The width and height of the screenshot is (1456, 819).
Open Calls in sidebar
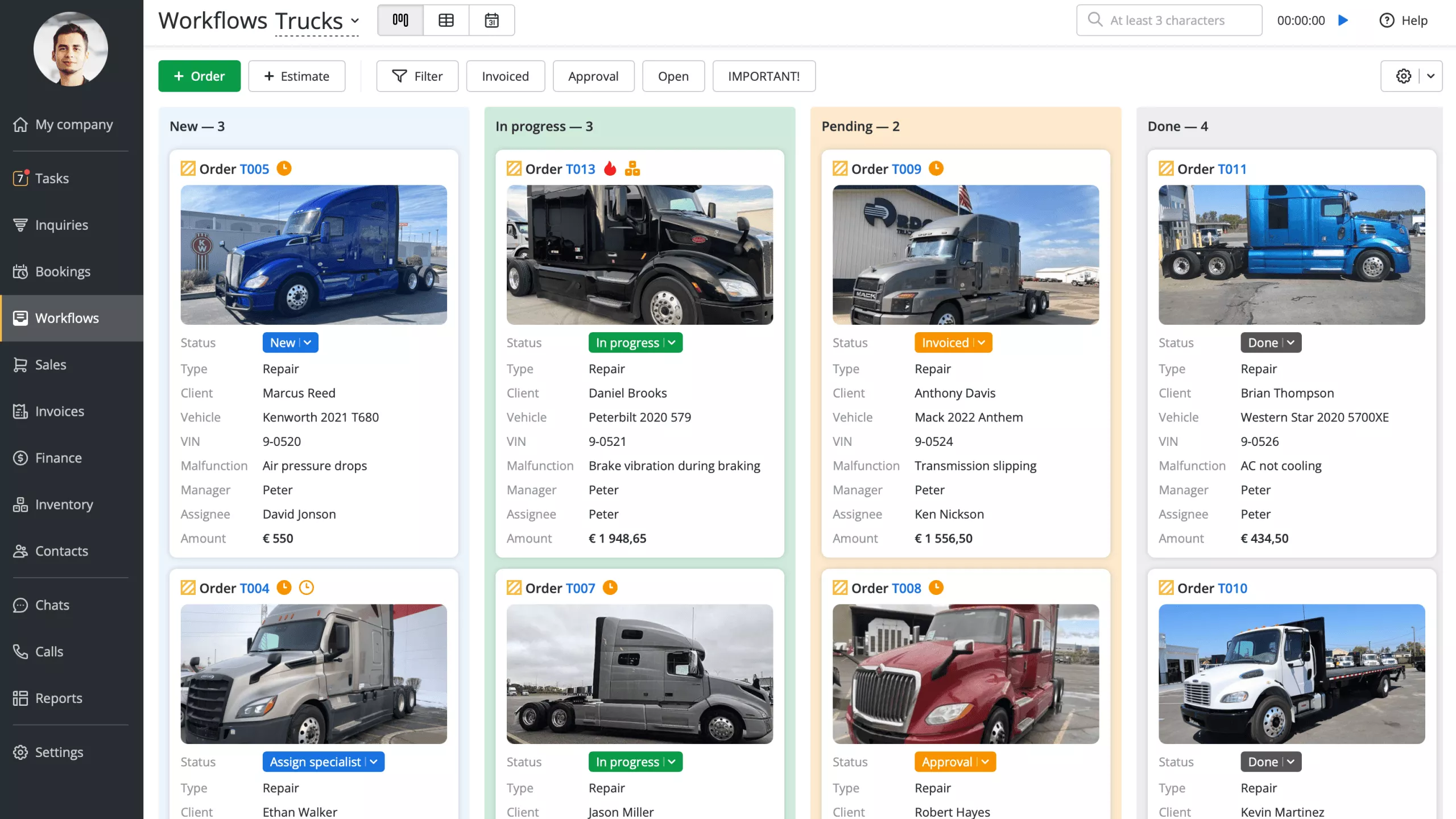coord(72,652)
